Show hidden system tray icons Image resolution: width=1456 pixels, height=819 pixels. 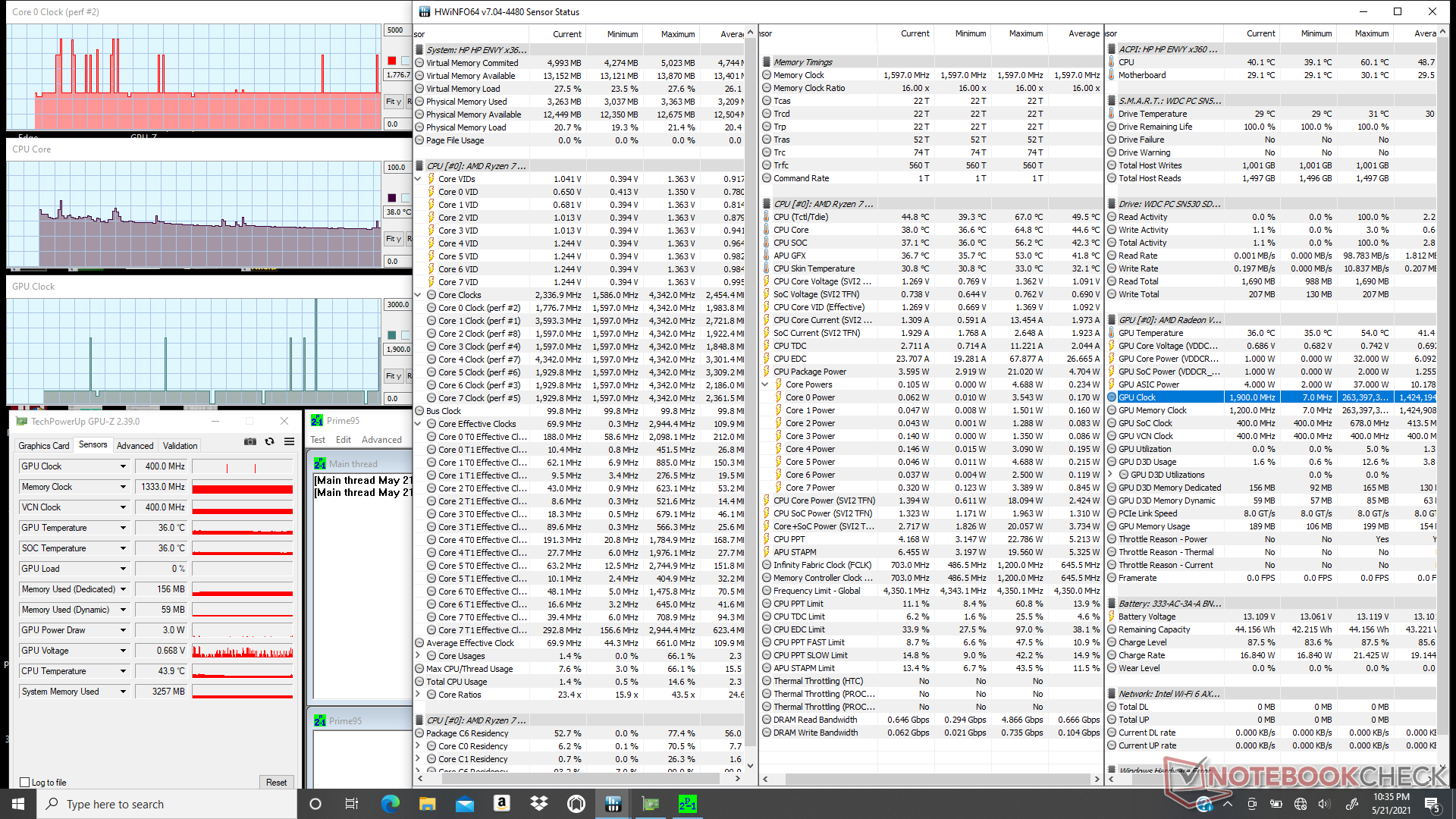(1228, 804)
